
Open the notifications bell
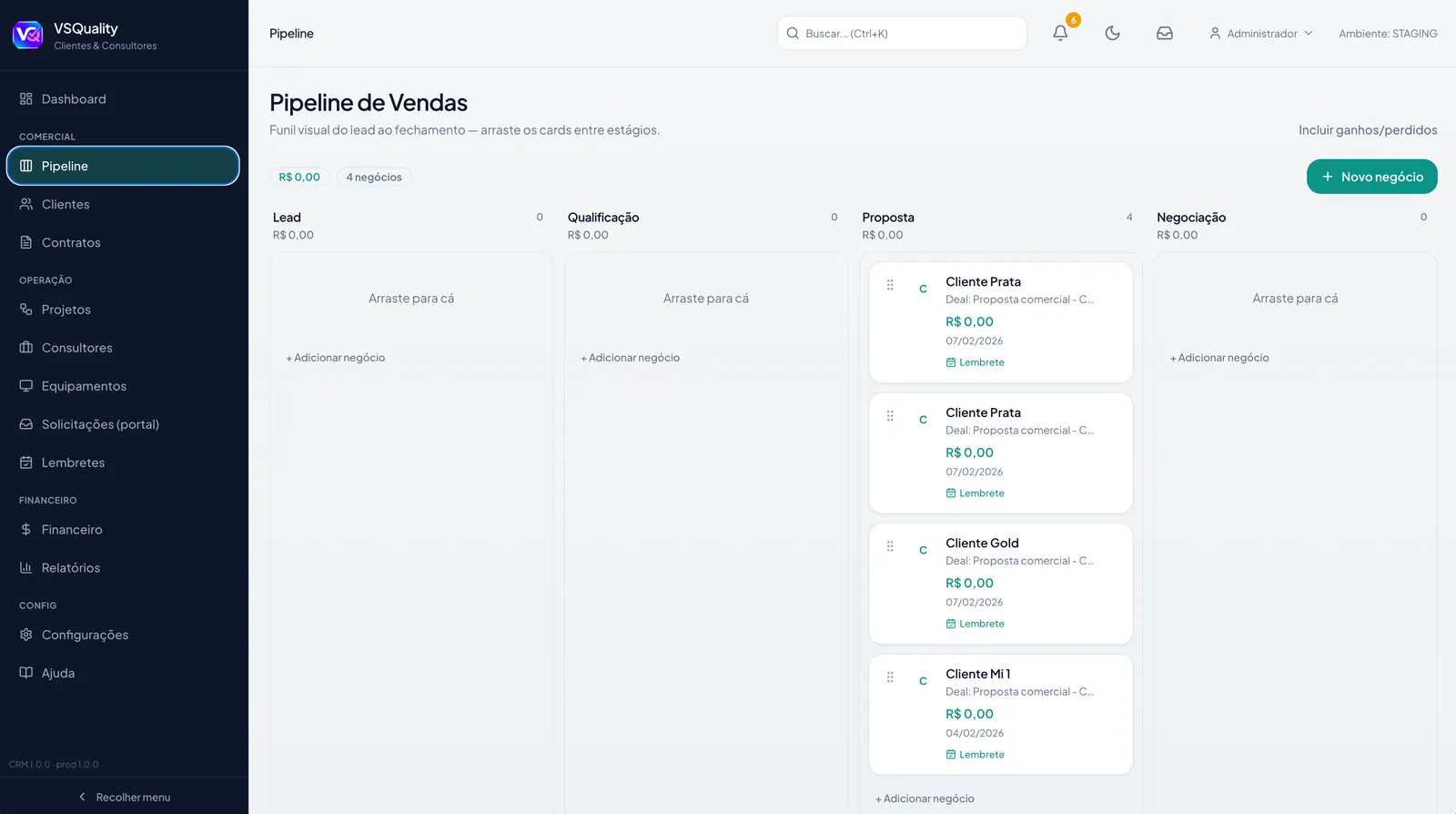pos(1060,34)
